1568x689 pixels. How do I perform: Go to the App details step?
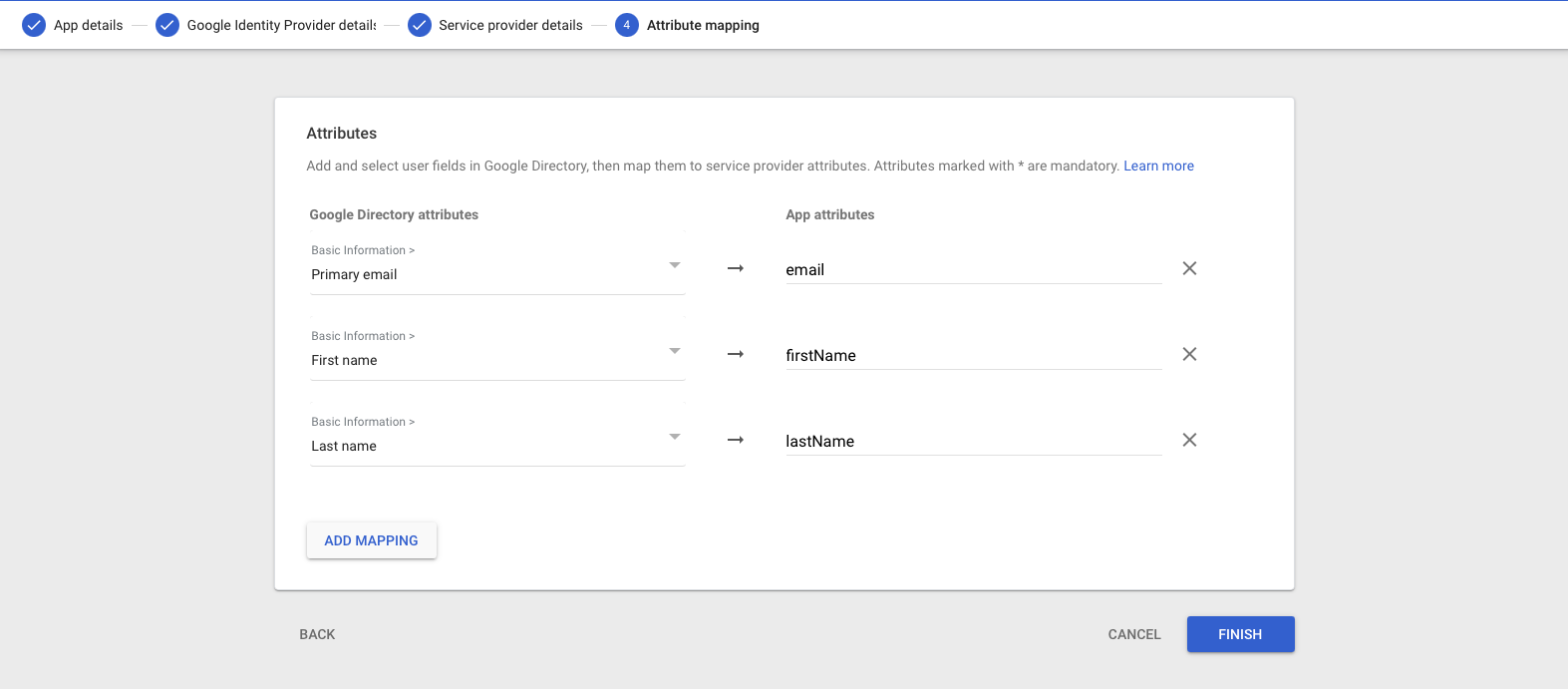point(88,25)
